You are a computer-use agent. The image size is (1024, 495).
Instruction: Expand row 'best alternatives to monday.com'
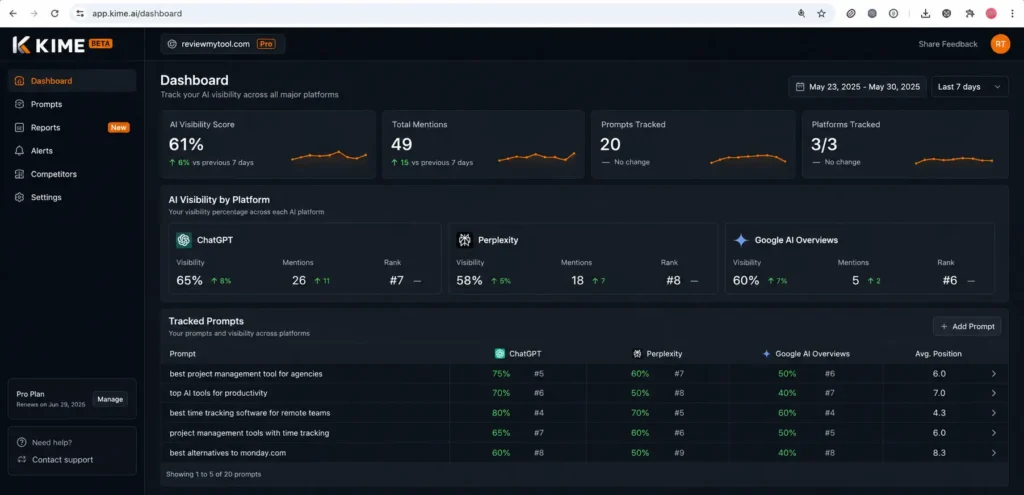(x=993, y=453)
